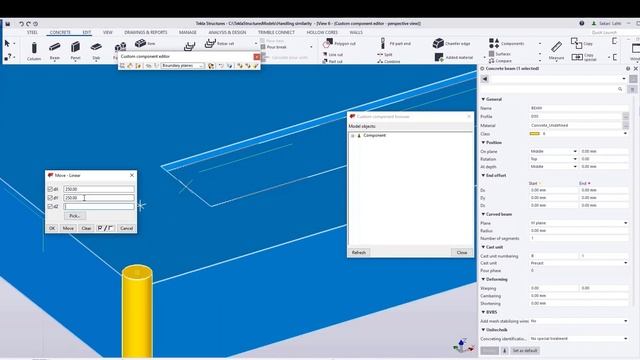Redo the action in title bar
Viewport: 640px width, 360px height.
coord(28,24)
